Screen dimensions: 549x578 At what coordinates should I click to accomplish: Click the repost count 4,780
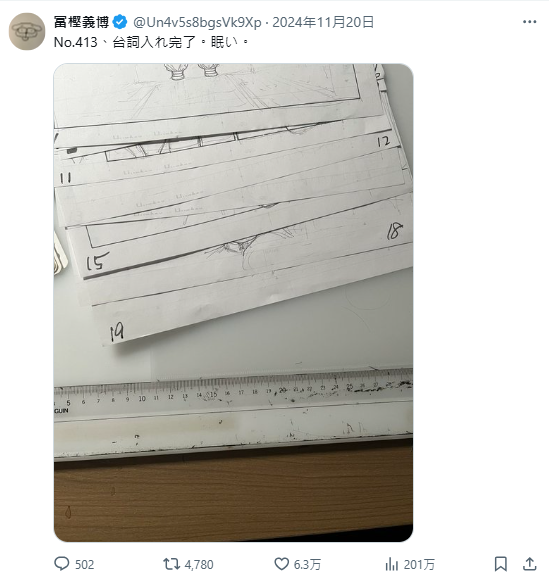point(199,564)
